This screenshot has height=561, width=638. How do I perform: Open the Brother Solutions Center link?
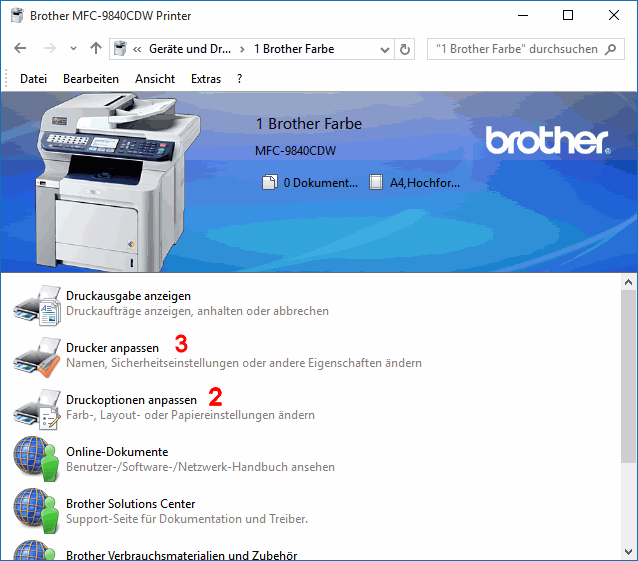tap(130, 504)
